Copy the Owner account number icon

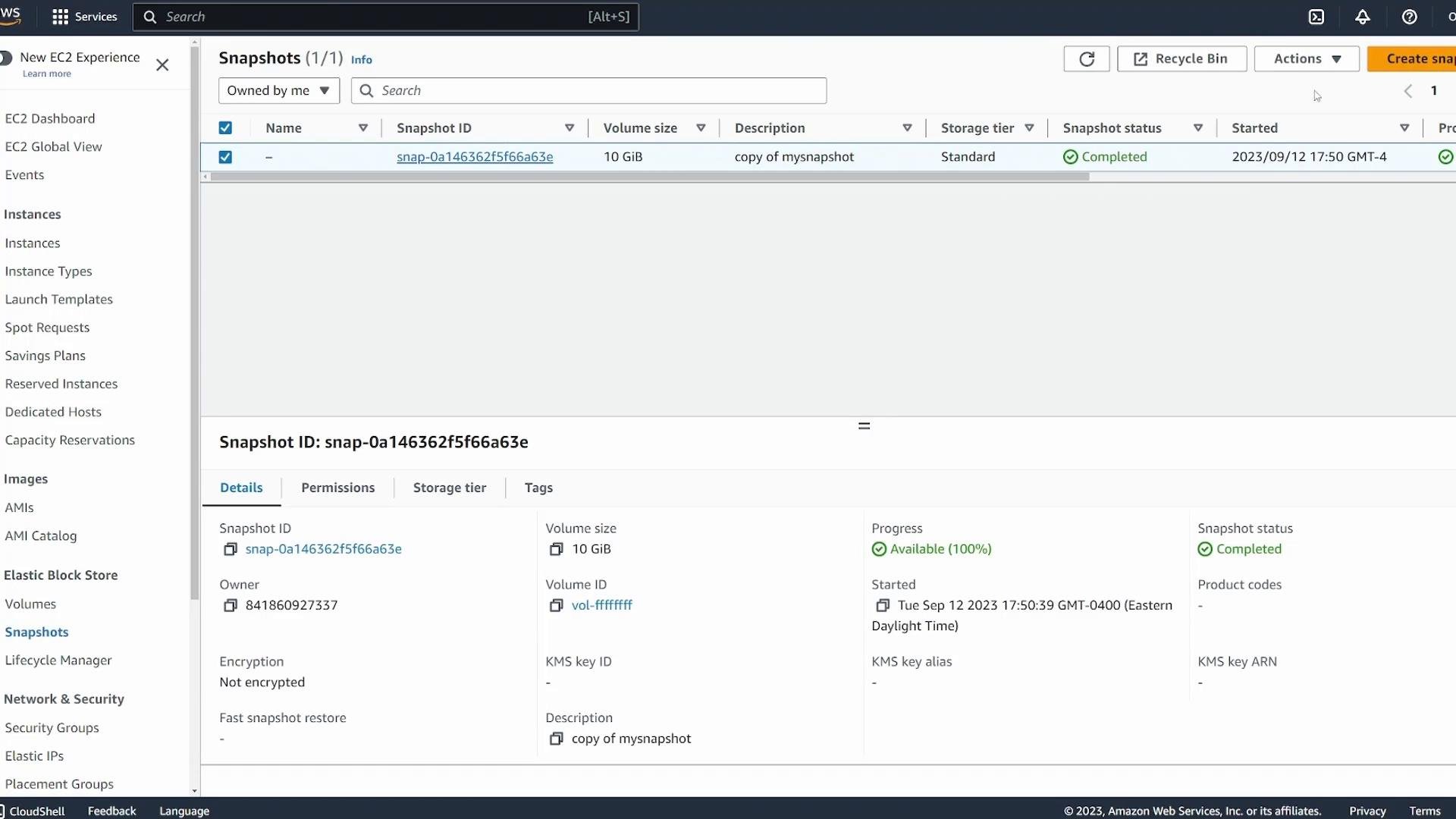coord(231,605)
